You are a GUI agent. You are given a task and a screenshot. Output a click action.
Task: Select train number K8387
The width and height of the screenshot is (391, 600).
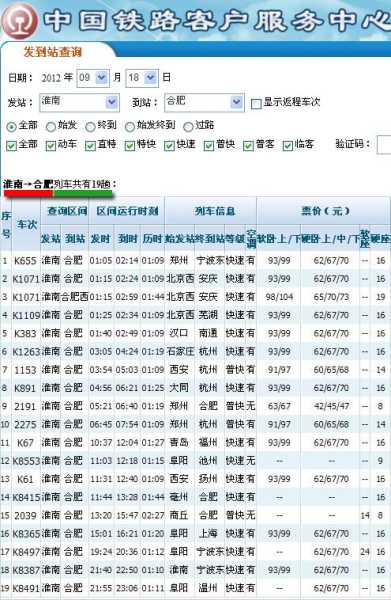tap(26, 570)
